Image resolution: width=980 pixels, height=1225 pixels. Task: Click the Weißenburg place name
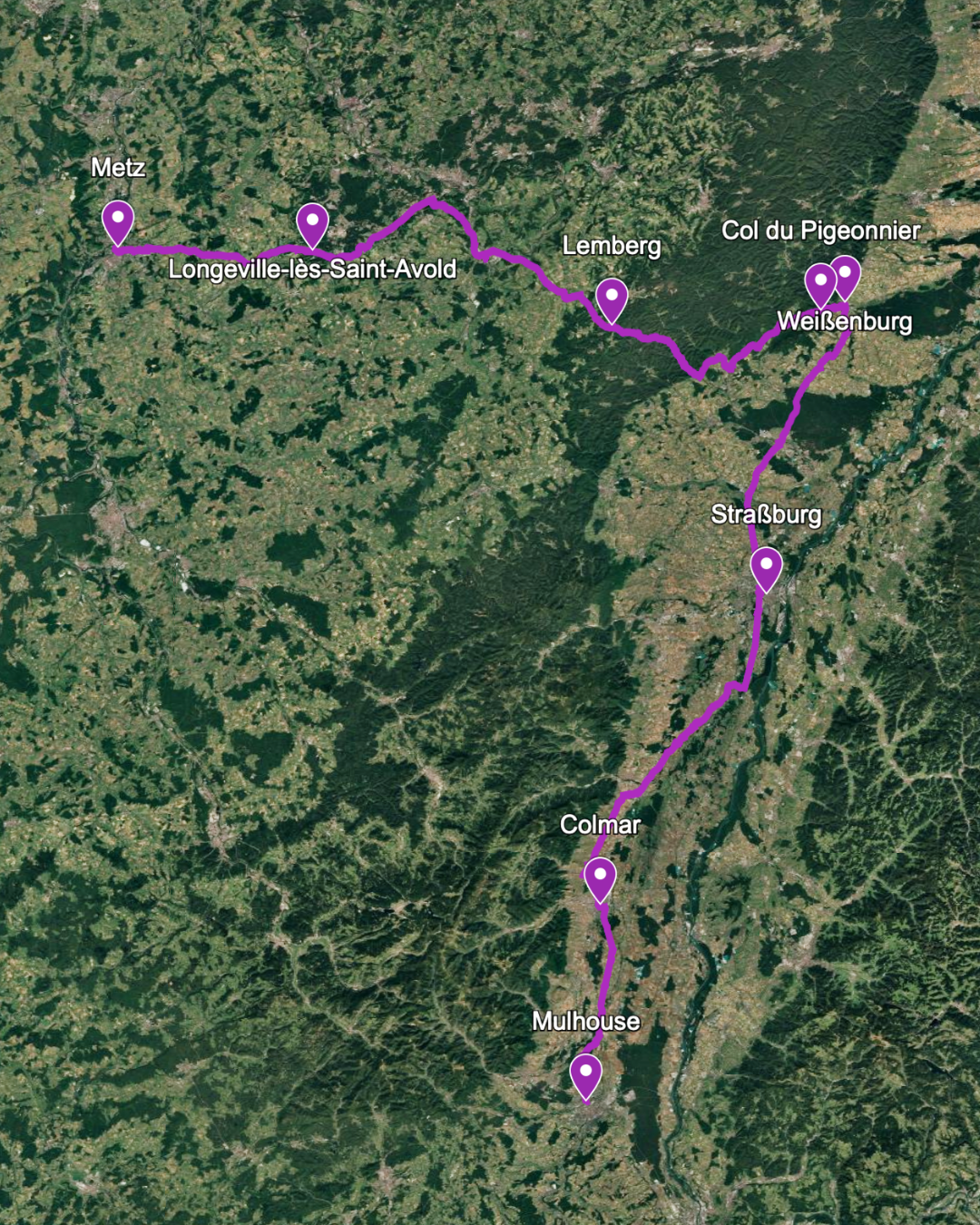(x=845, y=321)
